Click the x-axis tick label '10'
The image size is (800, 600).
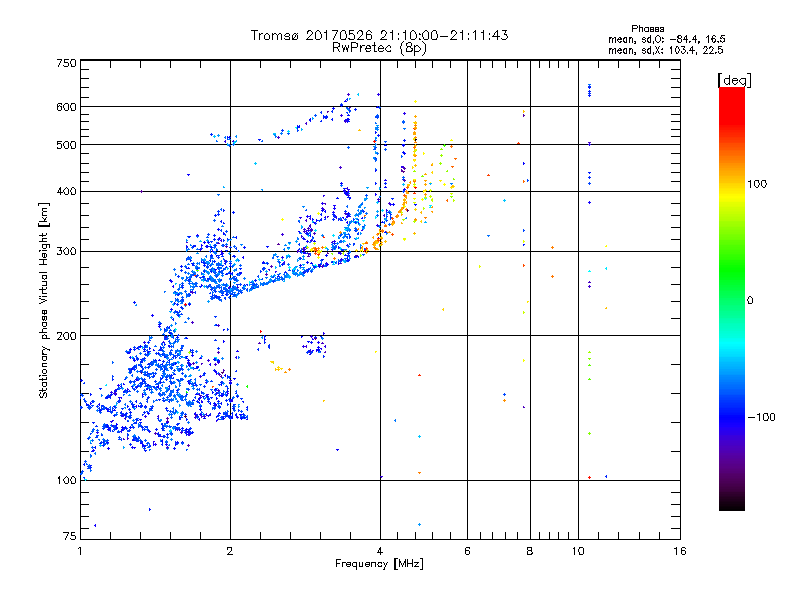pyautogui.click(x=578, y=551)
